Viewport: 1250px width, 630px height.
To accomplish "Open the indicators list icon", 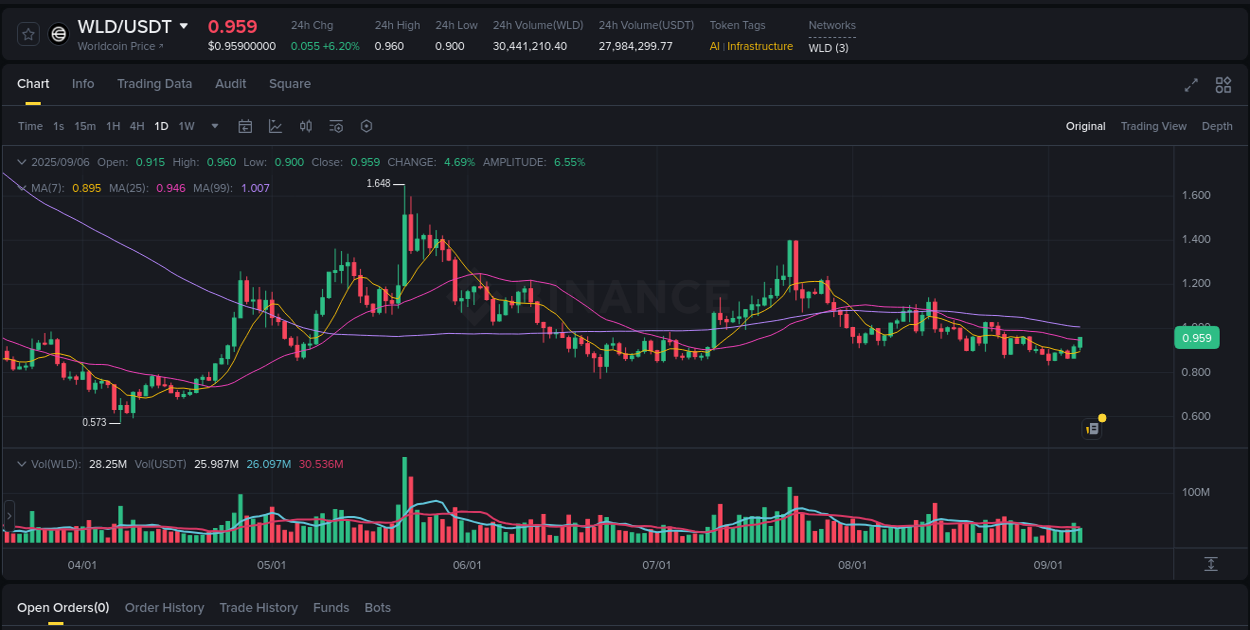I will (x=336, y=126).
